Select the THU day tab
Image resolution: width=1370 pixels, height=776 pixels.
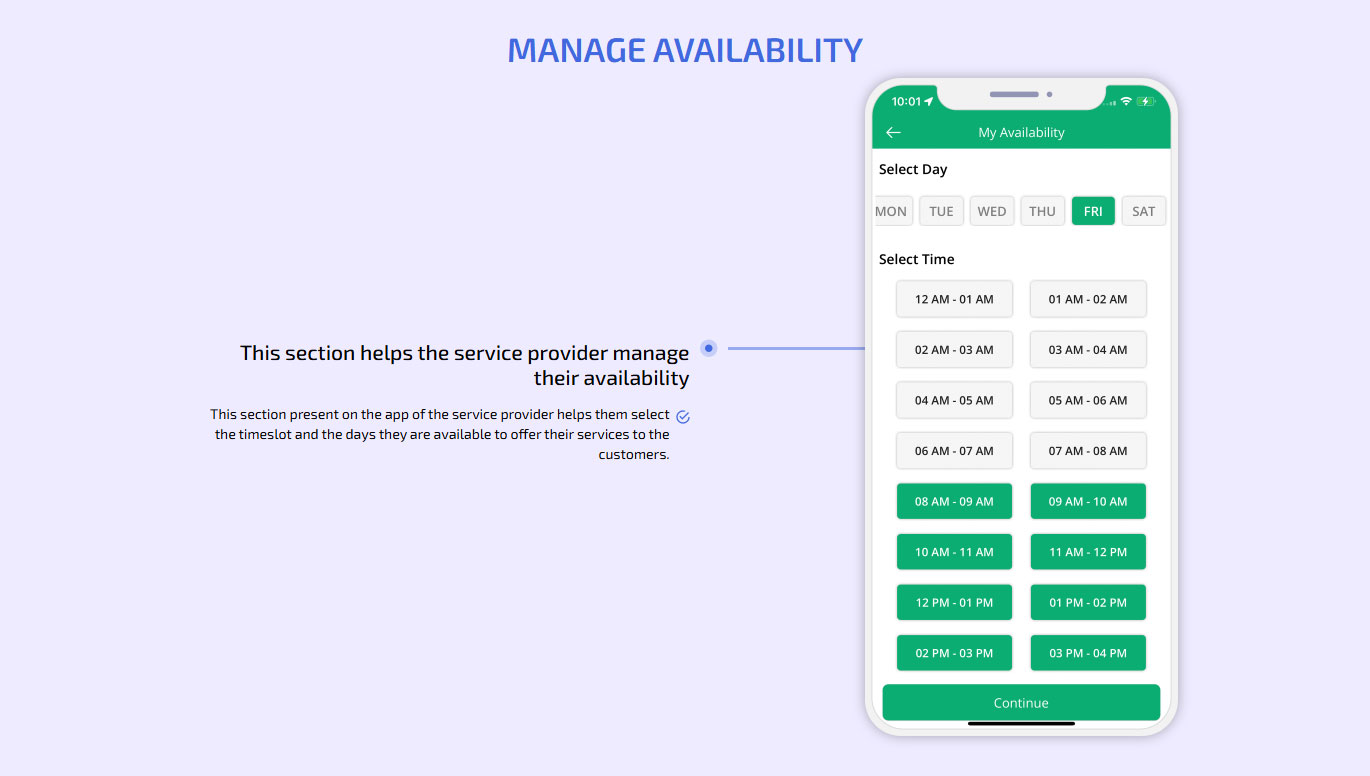pyautogui.click(x=1042, y=211)
